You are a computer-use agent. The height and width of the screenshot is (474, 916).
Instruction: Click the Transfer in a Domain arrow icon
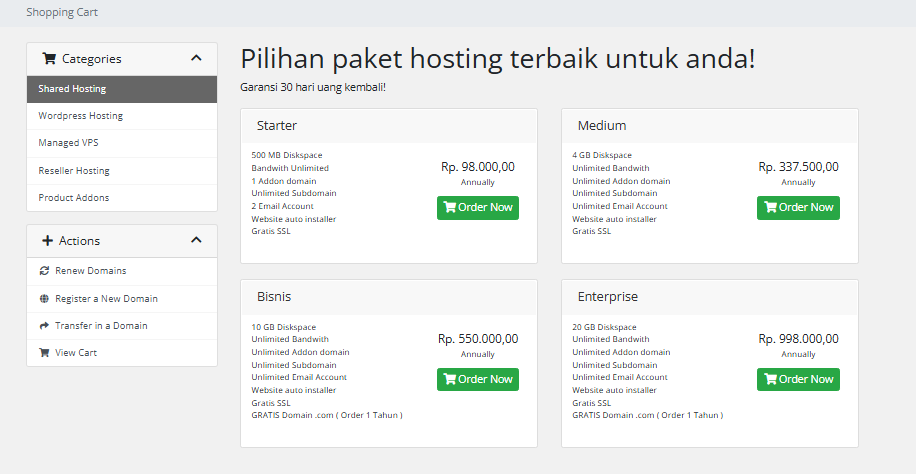(44, 326)
